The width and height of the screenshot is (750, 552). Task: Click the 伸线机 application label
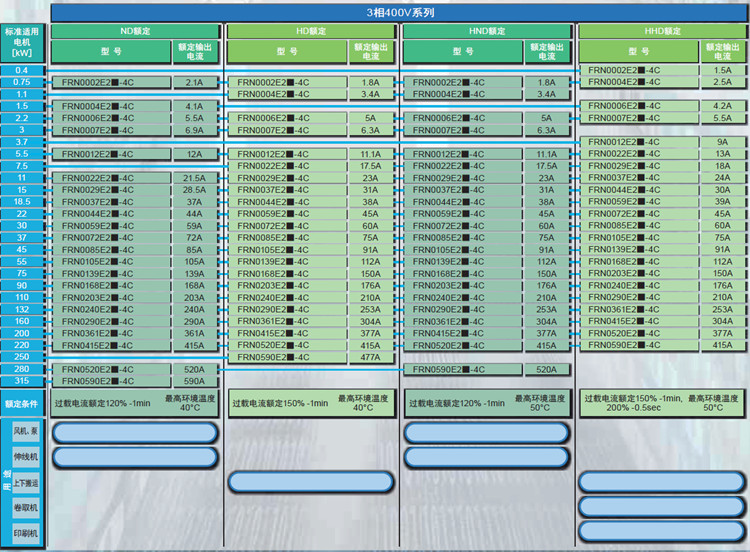pyautogui.click(x=25, y=457)
